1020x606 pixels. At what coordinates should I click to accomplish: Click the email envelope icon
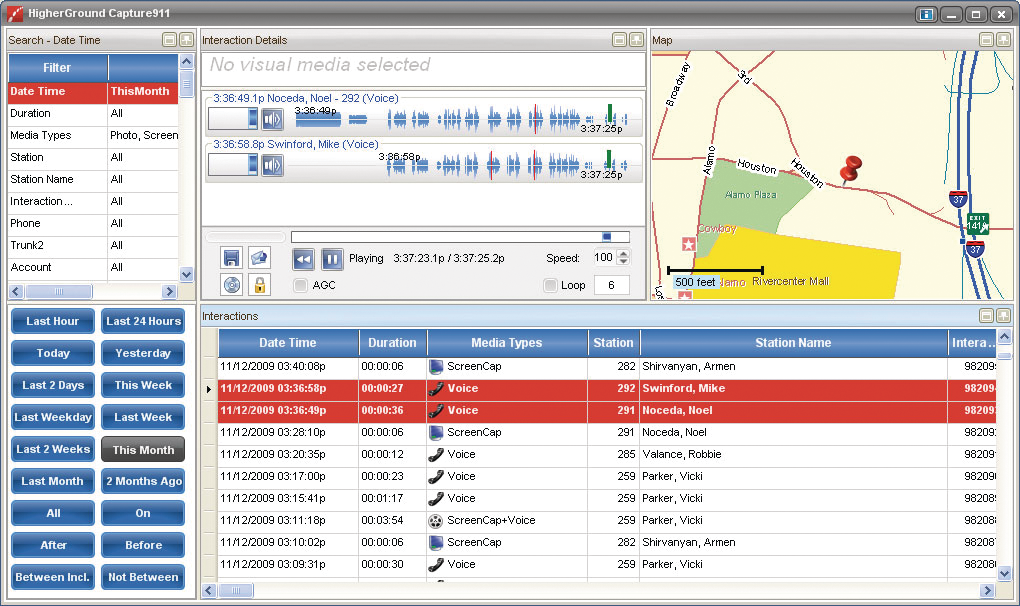pos(259,258)
